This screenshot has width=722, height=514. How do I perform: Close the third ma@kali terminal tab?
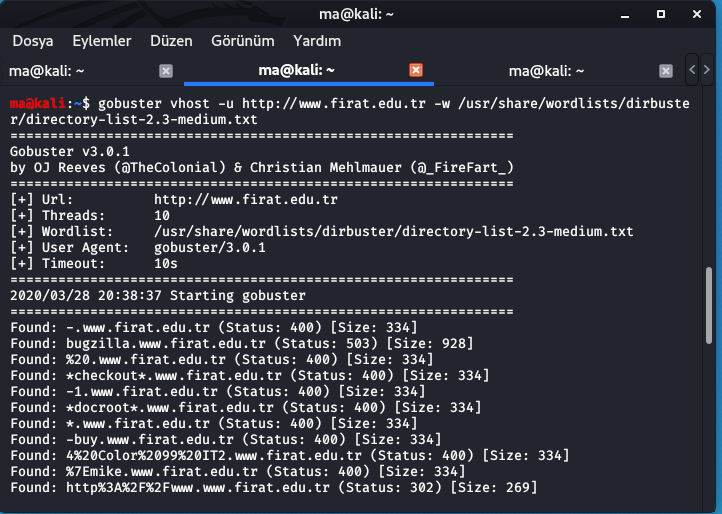666,71
